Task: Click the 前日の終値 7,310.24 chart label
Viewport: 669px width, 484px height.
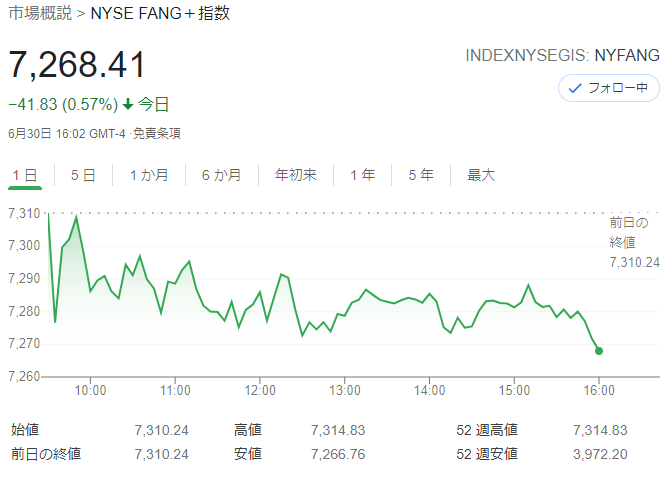Action: (x=634, y=242)
